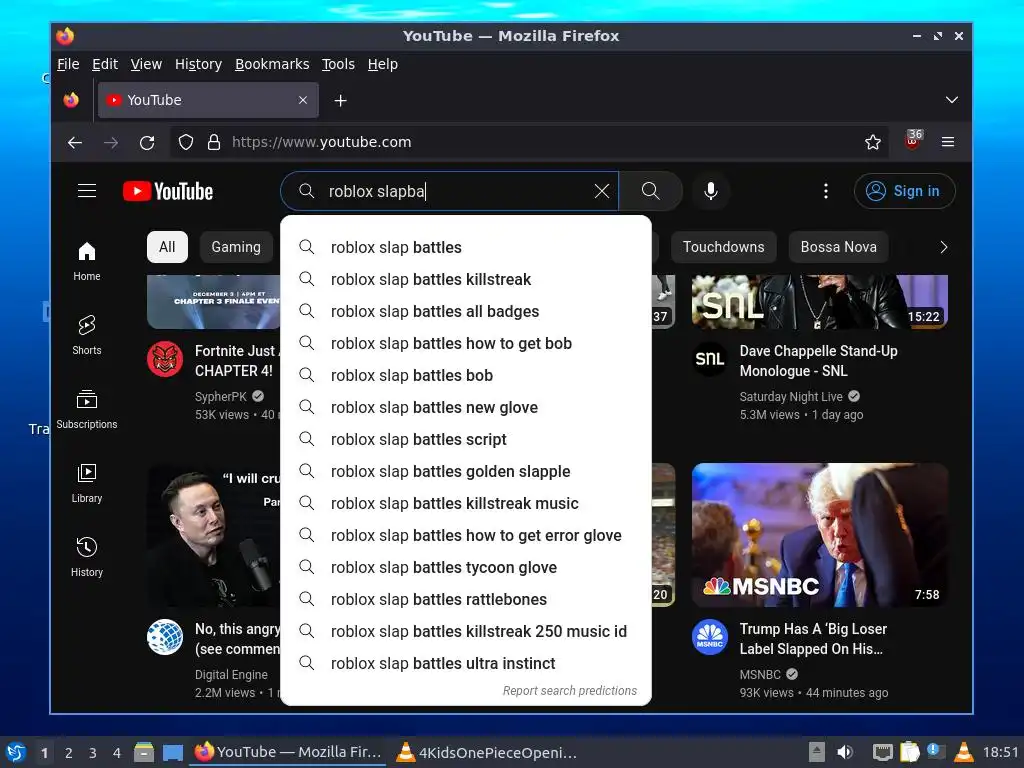The width and height of the screenshot is (1024, 768).
Task: Choose suggestion roblox slap battles script
Action: click(466, 440)
